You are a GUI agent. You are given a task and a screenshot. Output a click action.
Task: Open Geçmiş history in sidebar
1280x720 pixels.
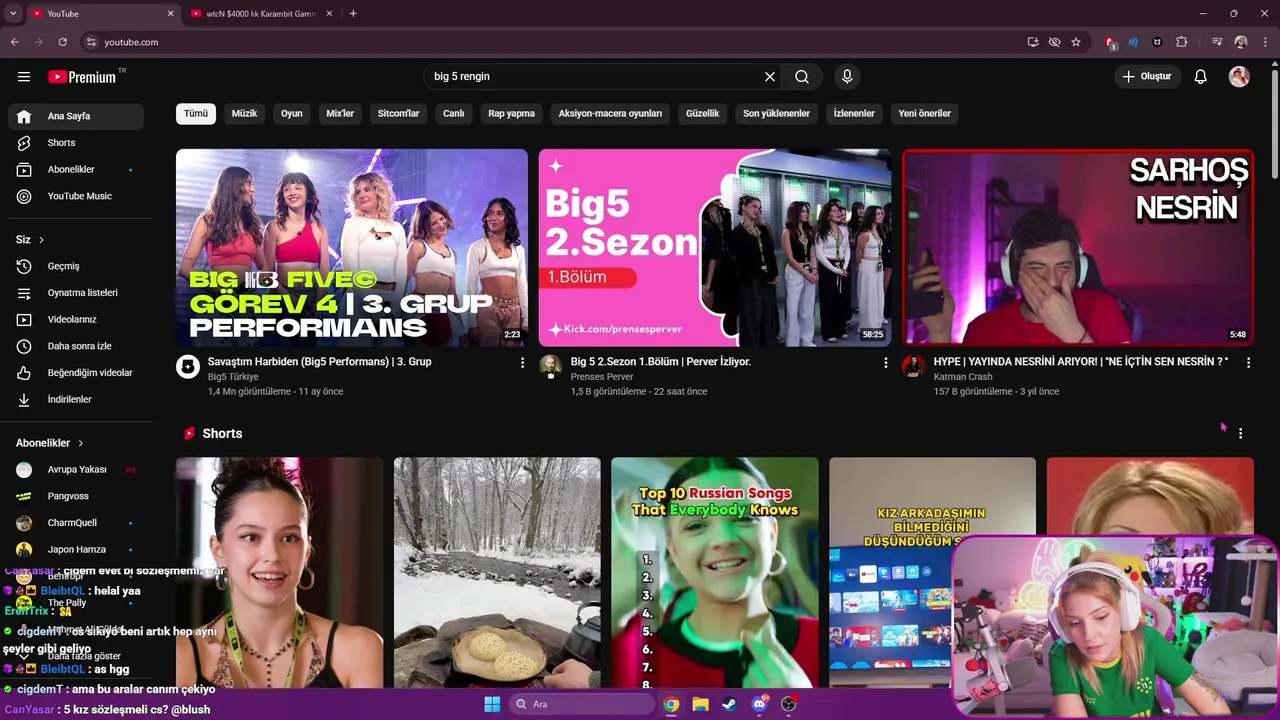(76, 266)
